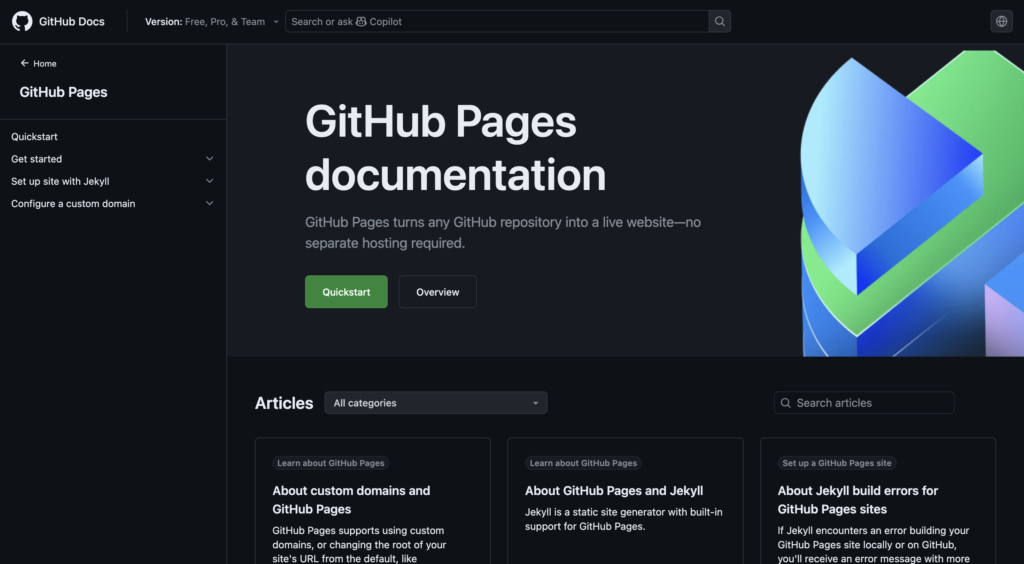The image size is (1024, 564).
Task: Expand Set up site with Jekyll chevron
Action: [x=210, y=181]
